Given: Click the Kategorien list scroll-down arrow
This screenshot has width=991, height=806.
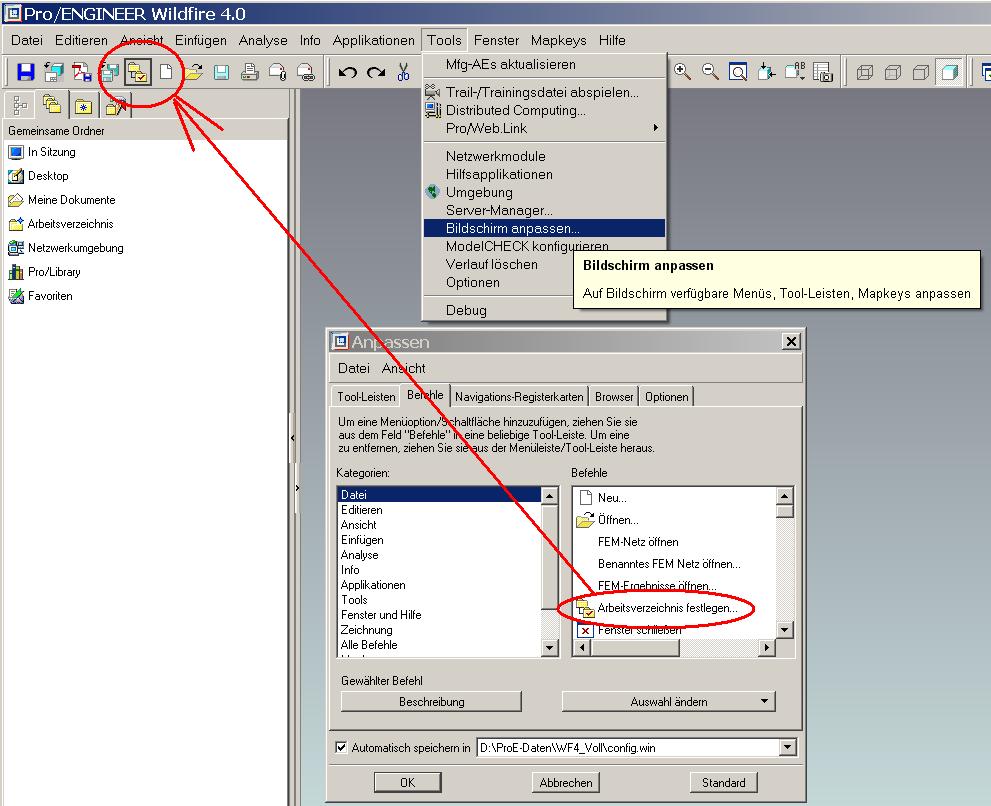Looking at the screenshot, I should (x=549, y=647).
